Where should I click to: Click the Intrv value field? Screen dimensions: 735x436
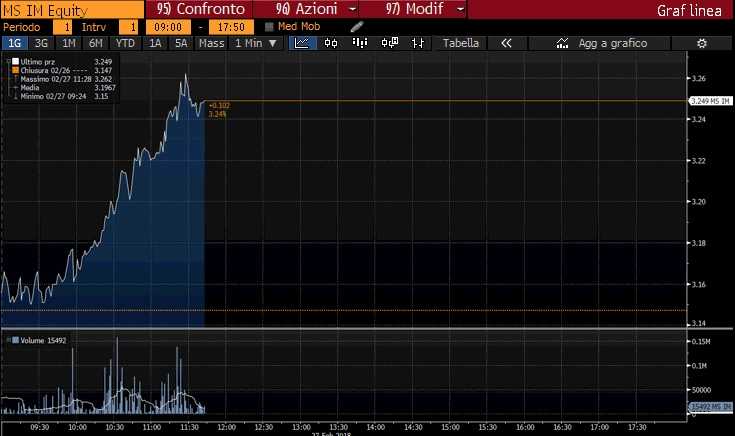(x=128, y=27)
